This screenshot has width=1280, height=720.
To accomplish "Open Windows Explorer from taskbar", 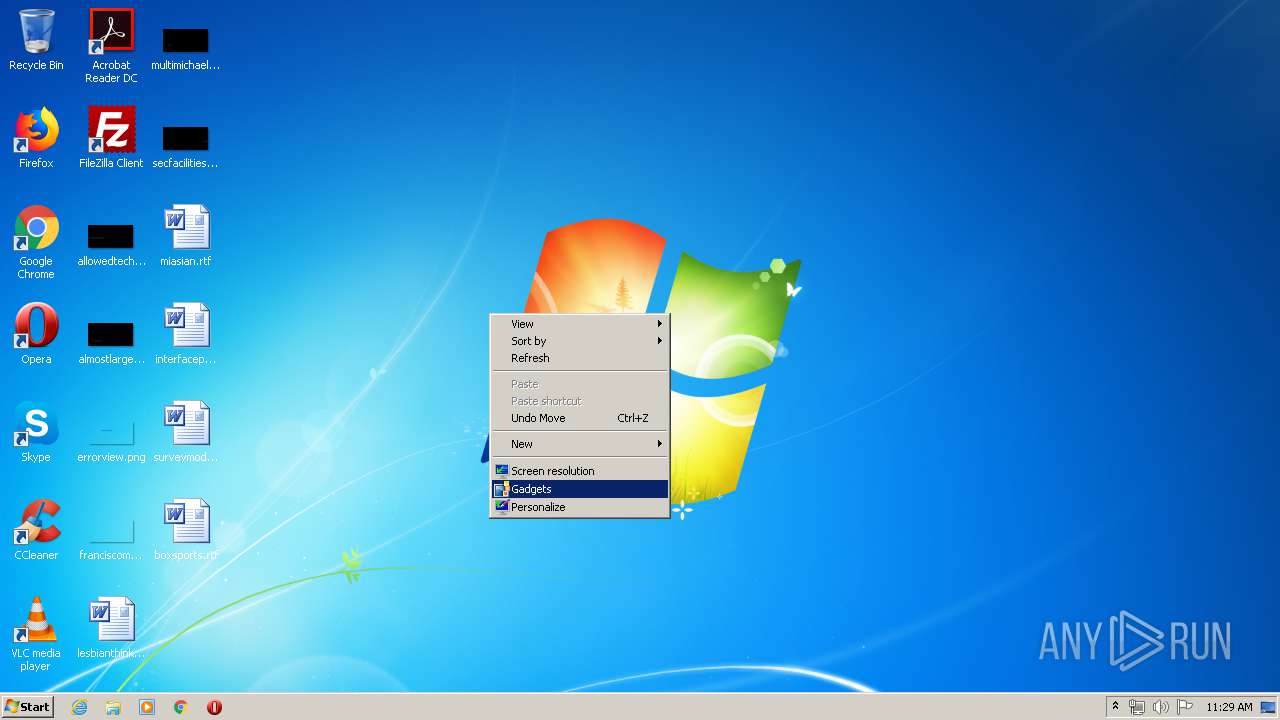I will pos(113,707).
